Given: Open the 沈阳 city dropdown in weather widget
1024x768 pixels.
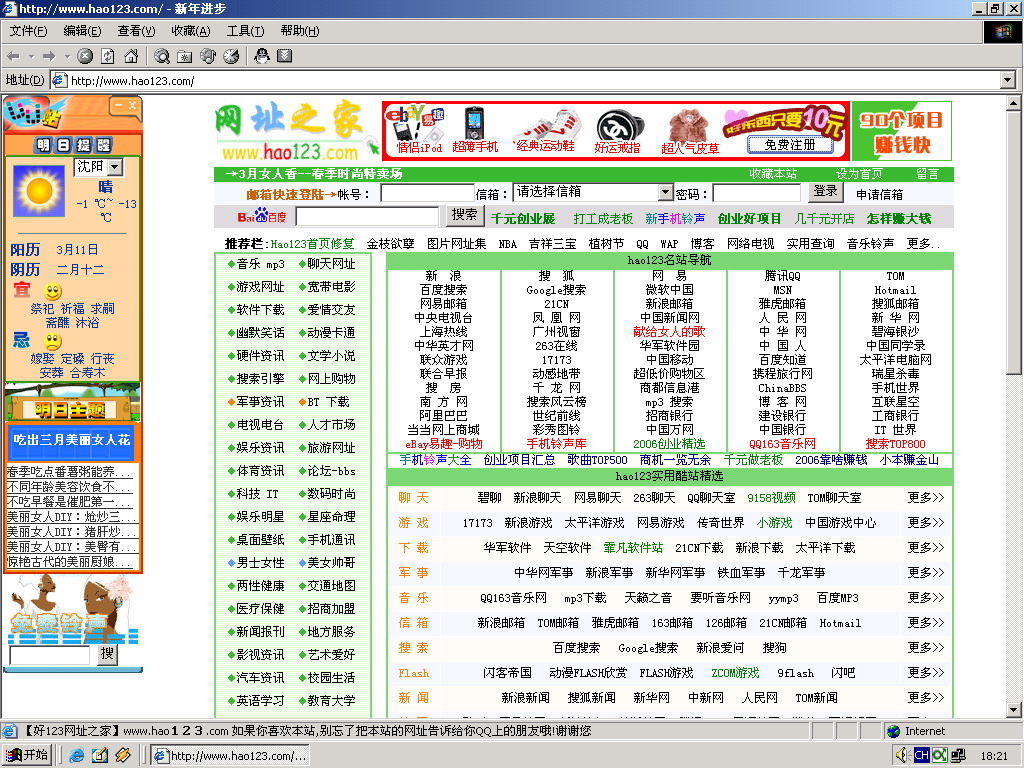Looking at the screenshot, I should 115,167.
